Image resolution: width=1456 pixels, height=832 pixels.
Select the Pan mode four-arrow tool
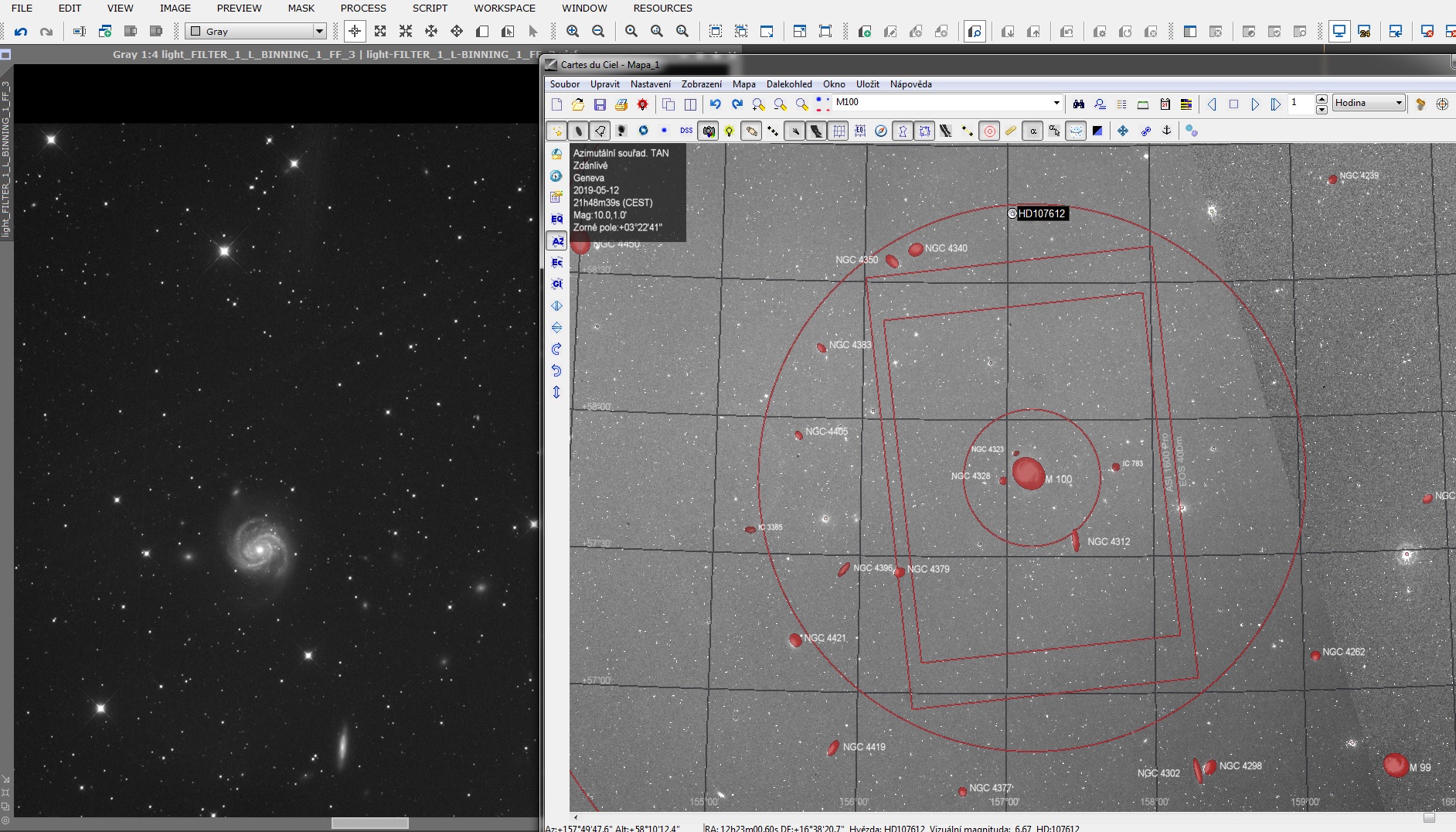[x=457, y=32]
